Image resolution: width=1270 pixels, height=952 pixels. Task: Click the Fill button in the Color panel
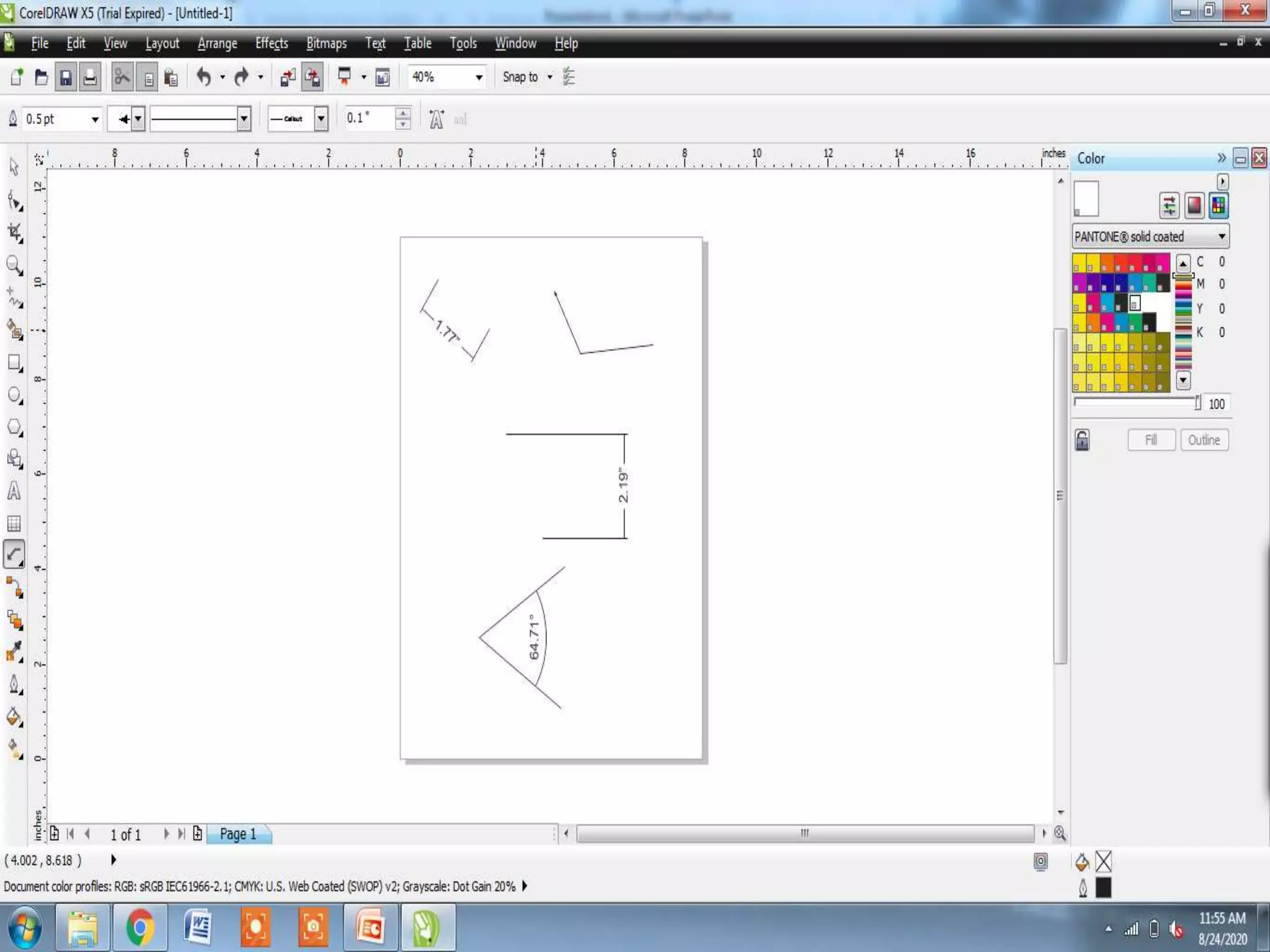(x=1151, y=440)
